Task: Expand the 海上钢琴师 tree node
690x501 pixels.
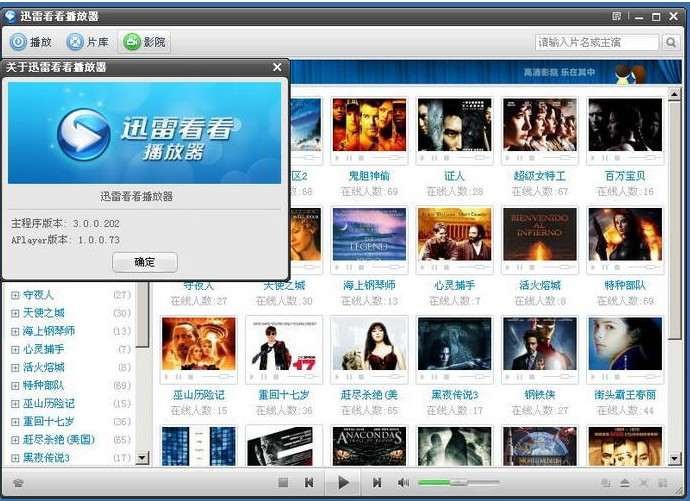Action: coord(15,331)
